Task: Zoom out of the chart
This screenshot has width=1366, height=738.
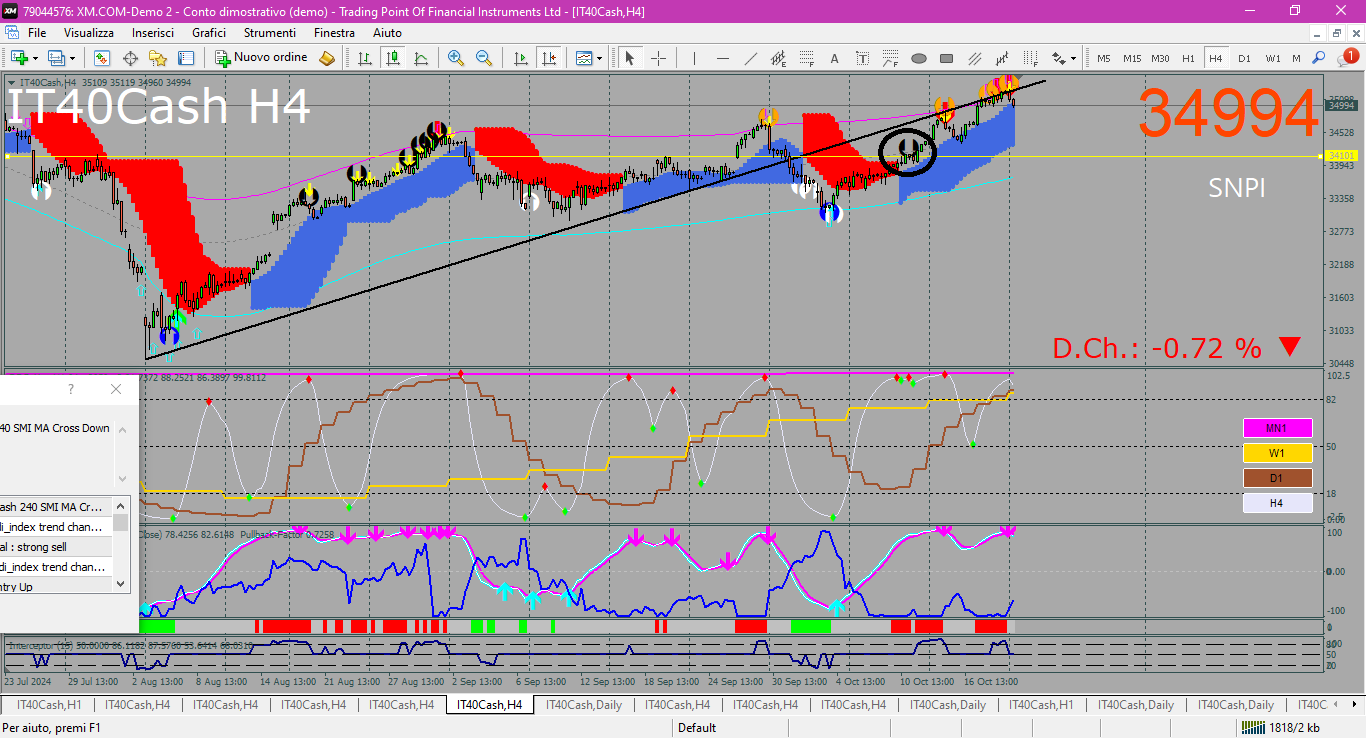Action: pyautogui.click(x=484, y=58)
